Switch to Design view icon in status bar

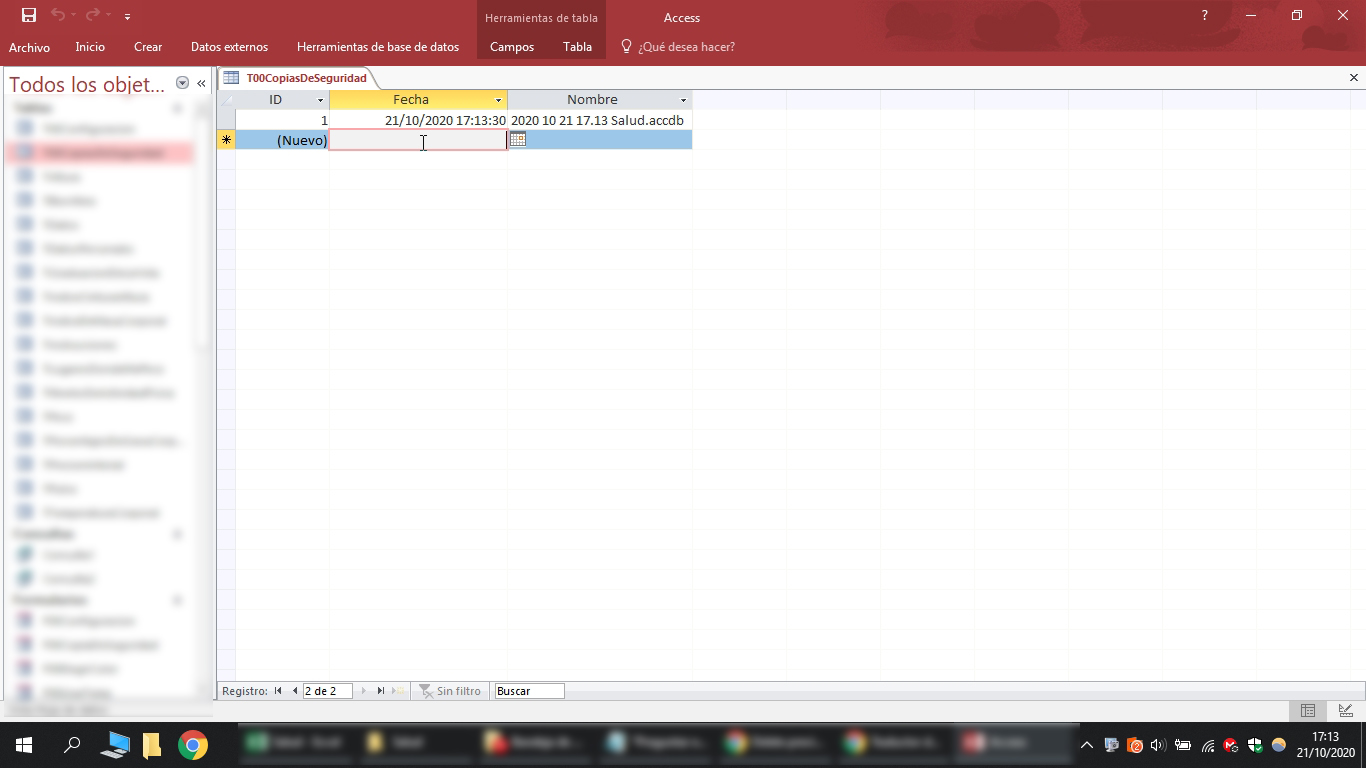[x=1345, y=711]
